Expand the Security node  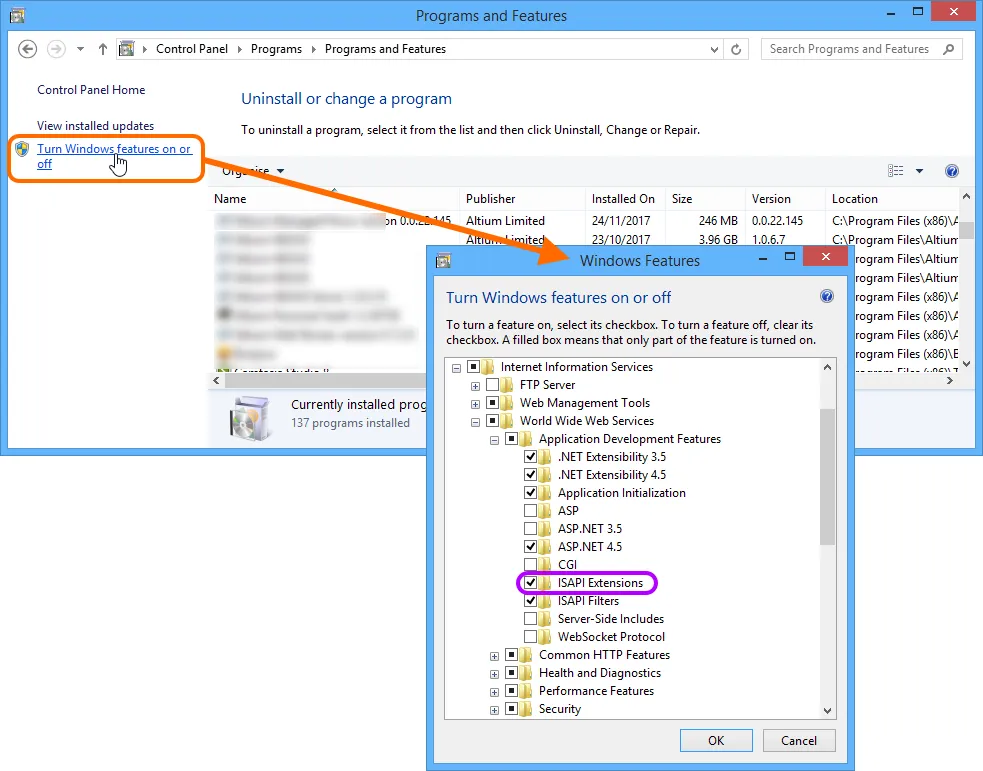pos(495,710)
